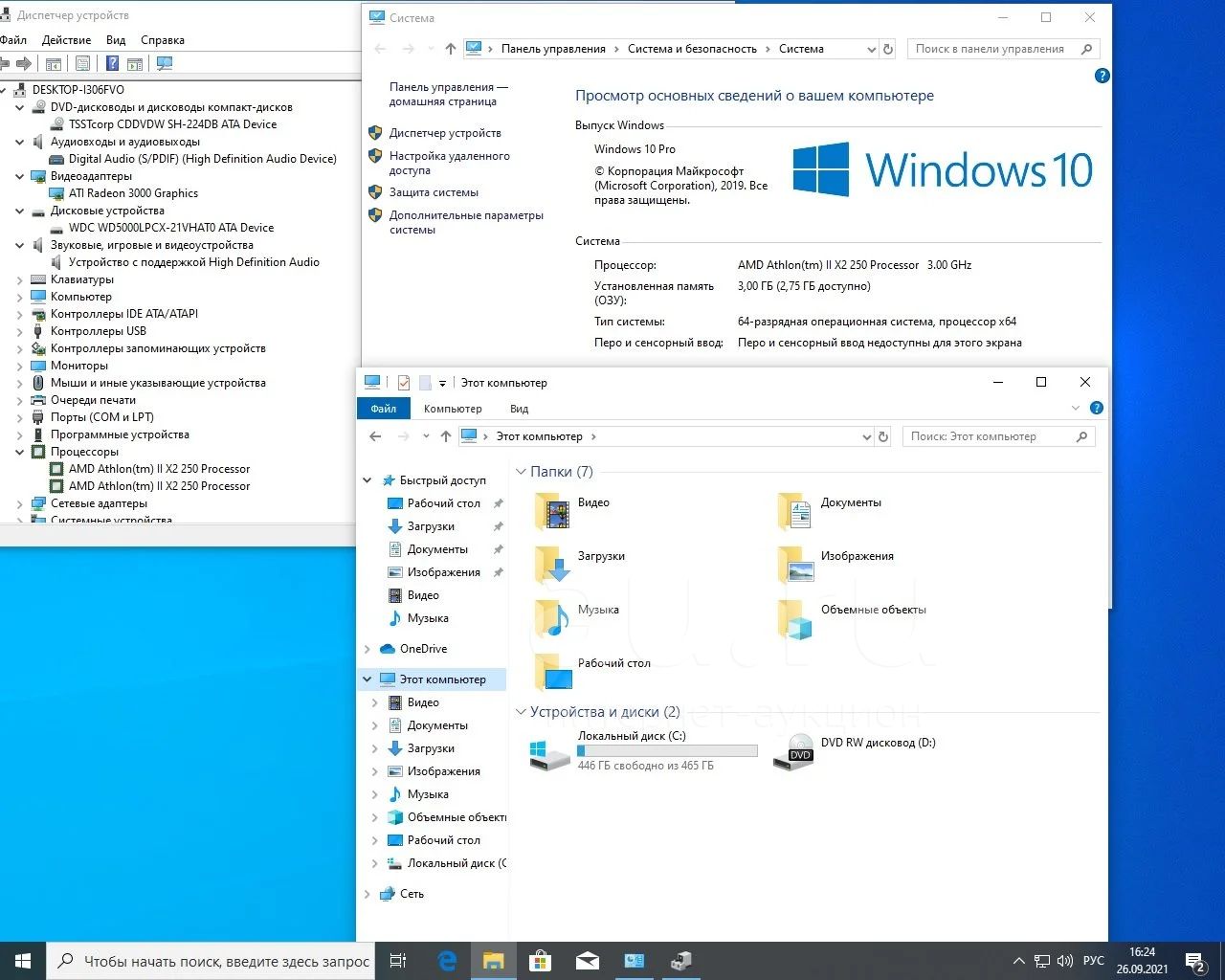This screenshot has height=980, width=1225.
Task: Expand the Сетевые адаптеры node
Action: click(20, 503)
